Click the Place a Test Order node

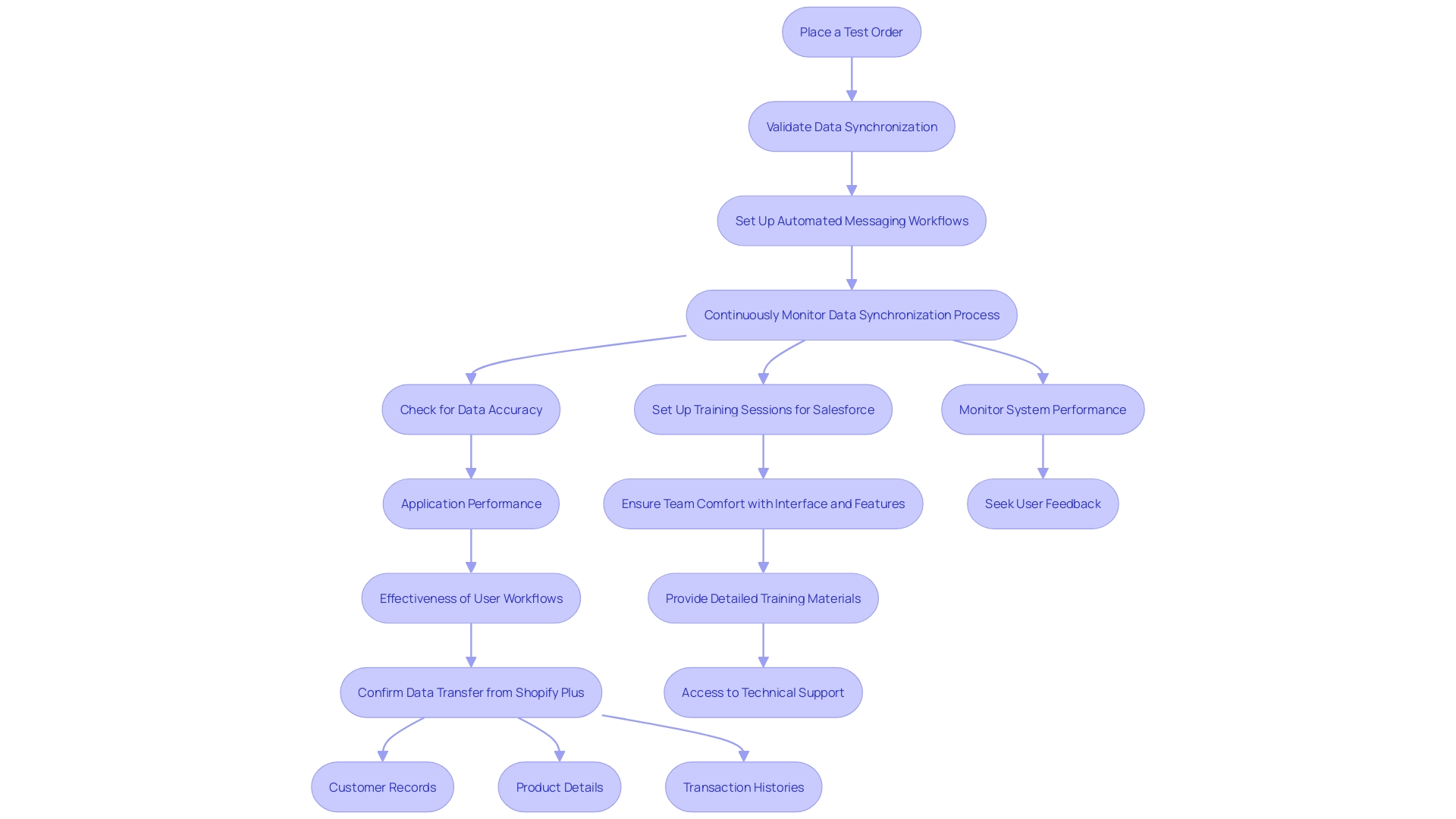[x=851, y=31]
